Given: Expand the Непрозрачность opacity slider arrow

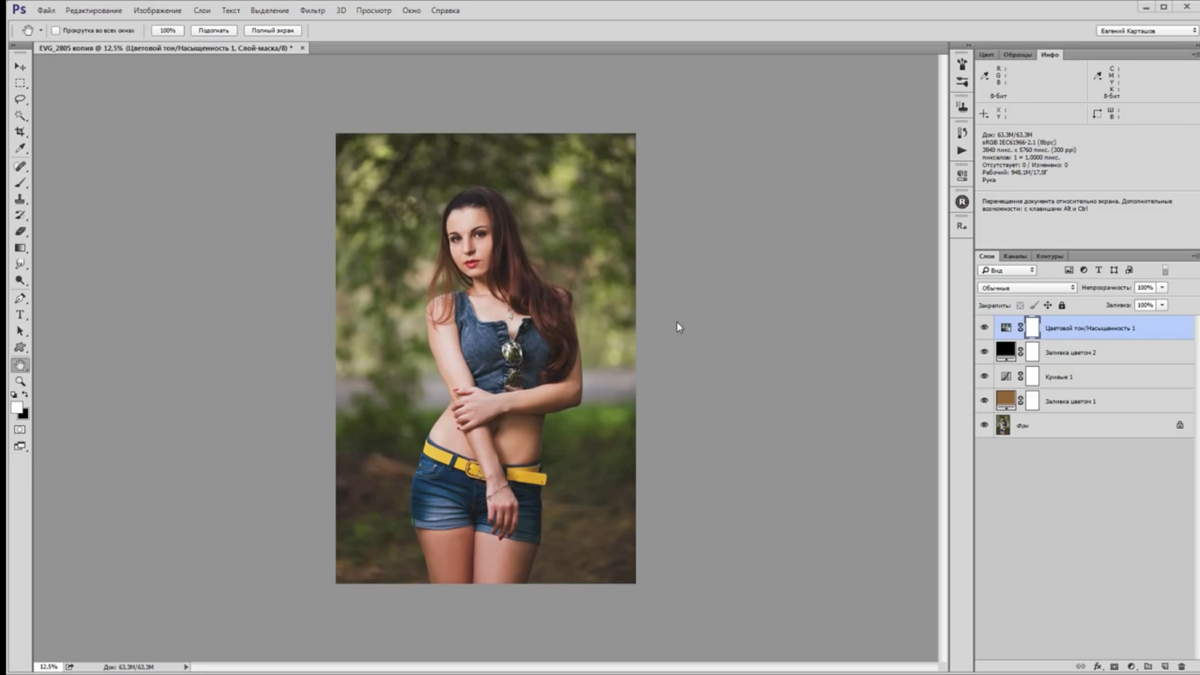Looking at the screenshot, I should pos(1162,288).
